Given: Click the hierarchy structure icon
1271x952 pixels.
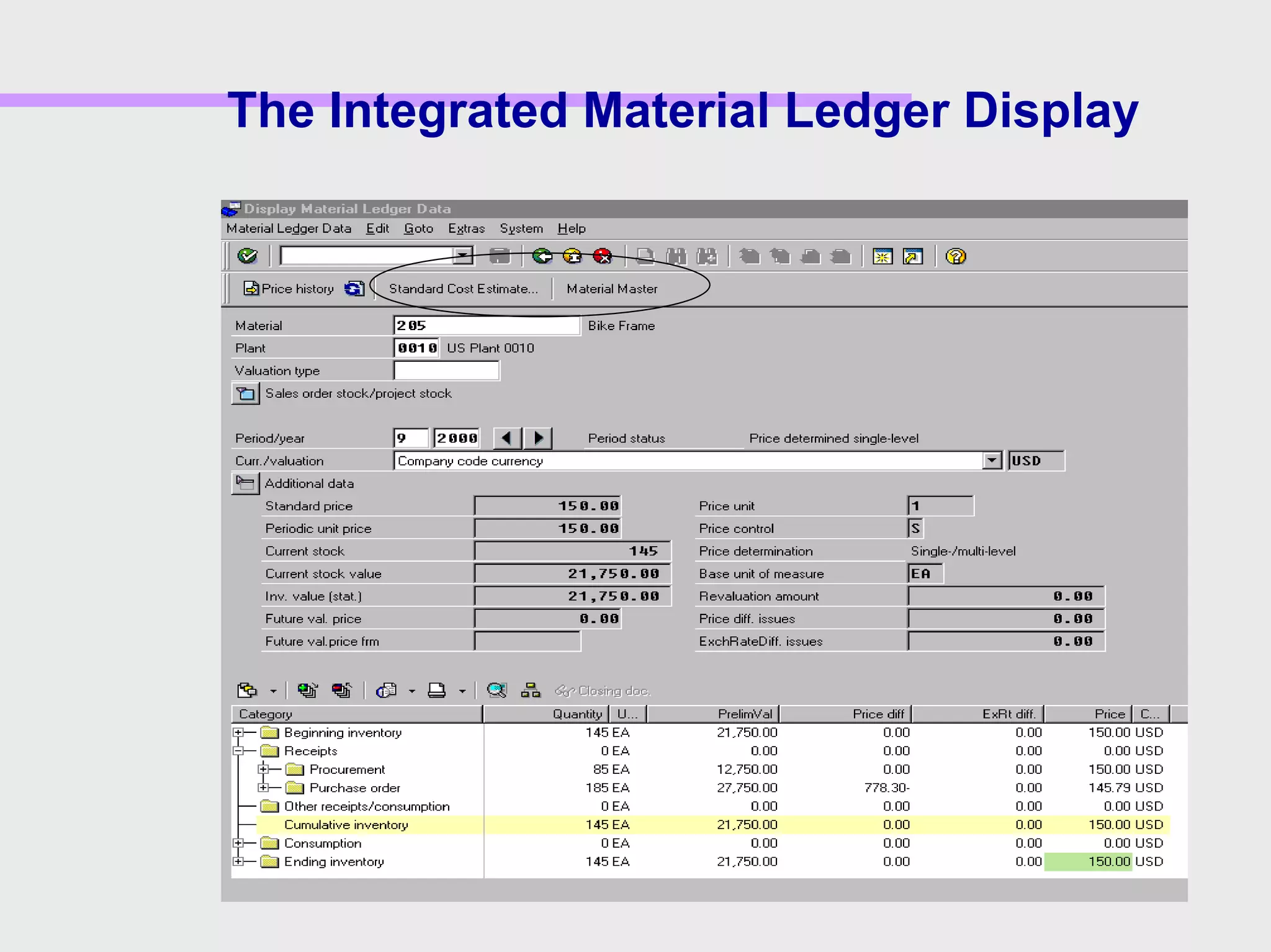Looking at the screenshot, I should 531,690.
